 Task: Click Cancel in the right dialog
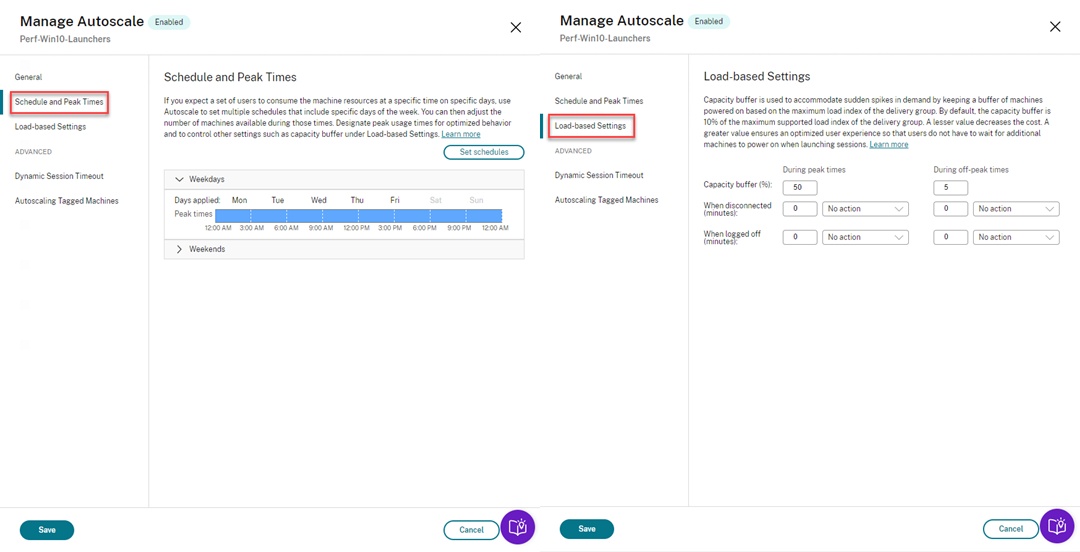1010,529
